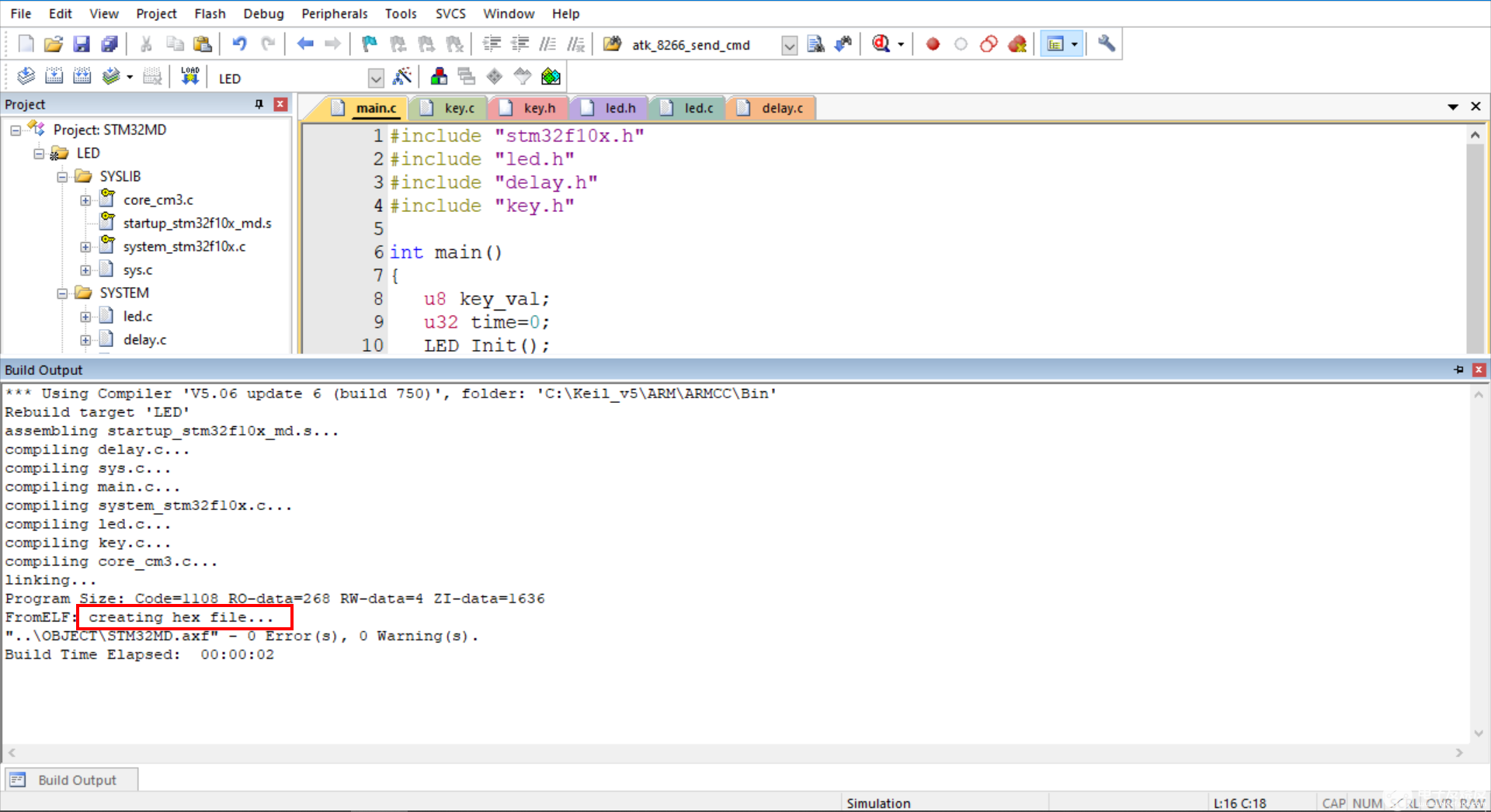Select delay.c in the project tree
The height and width of the screenshot is (812, 1491).
click(x=144, y=340)
